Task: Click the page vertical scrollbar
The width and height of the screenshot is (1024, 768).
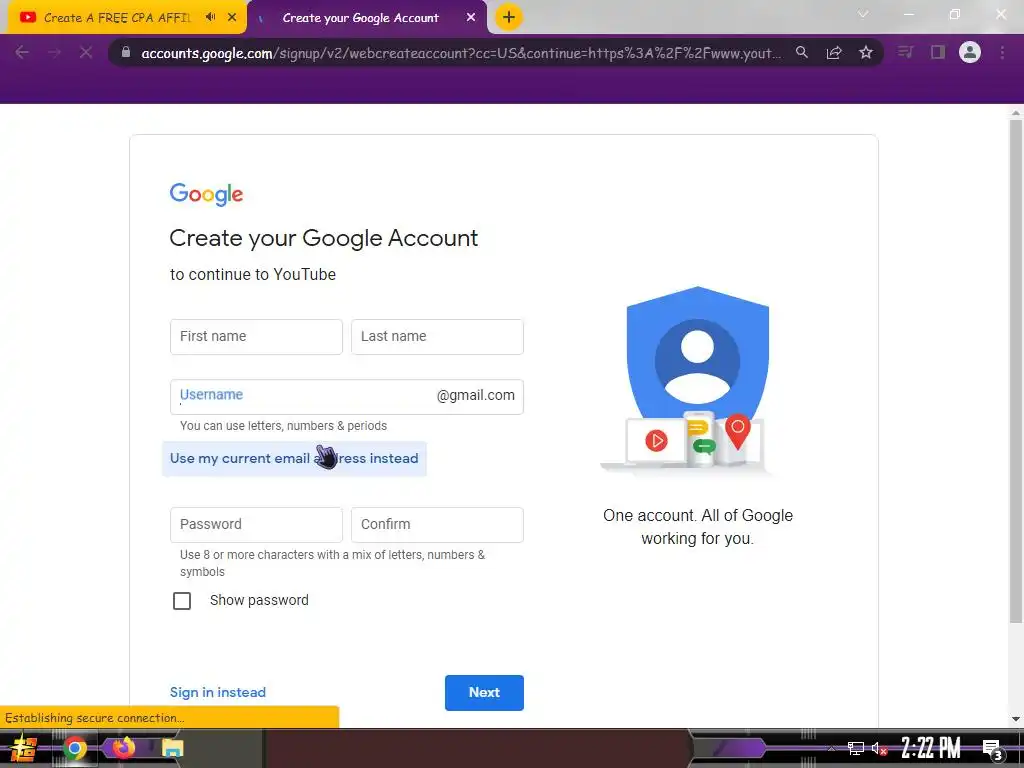Action: (1016, 372)
